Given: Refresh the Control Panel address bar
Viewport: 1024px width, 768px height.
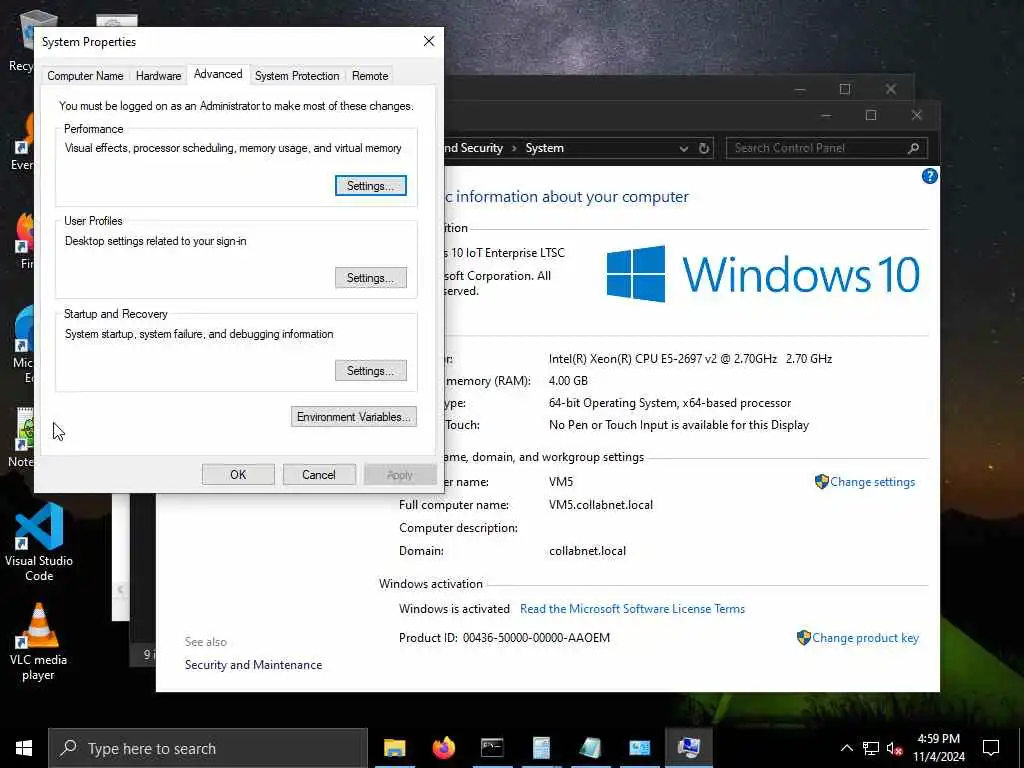Looking at the screenshot, I should pyautogui.click(x=703, y=148).
